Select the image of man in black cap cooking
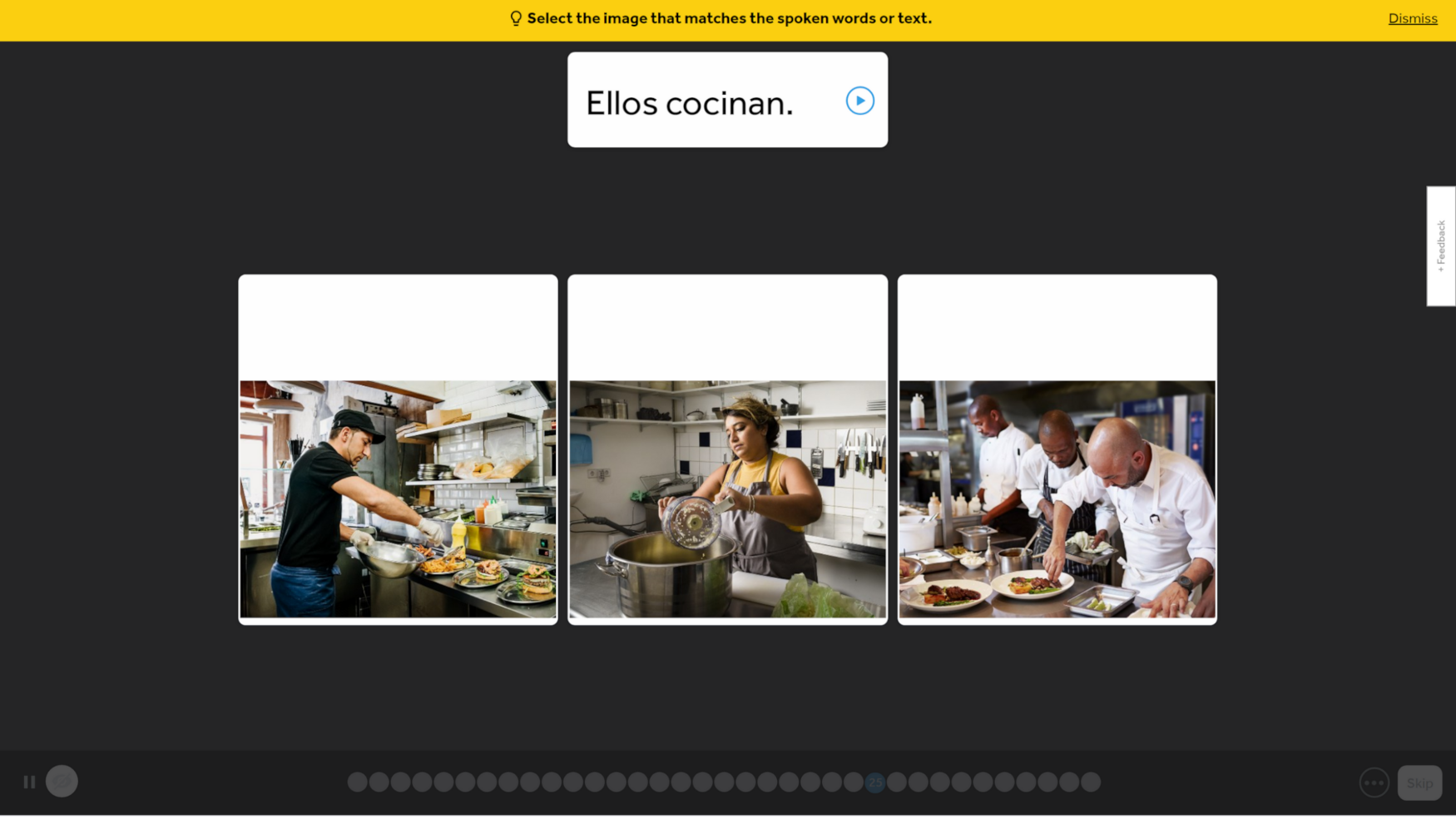The image size is (1456, 819). coord(398,449)
